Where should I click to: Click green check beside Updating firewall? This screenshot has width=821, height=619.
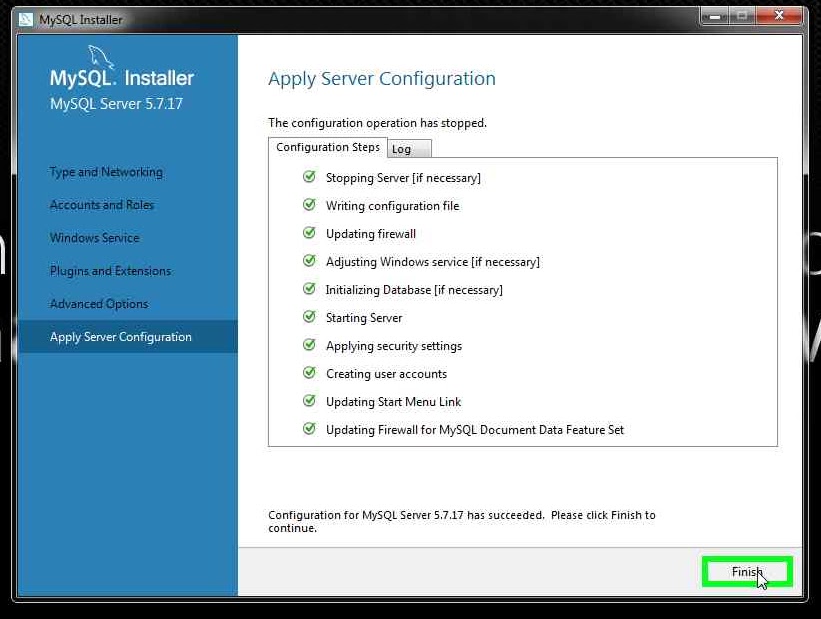click(x=309, y=233)
